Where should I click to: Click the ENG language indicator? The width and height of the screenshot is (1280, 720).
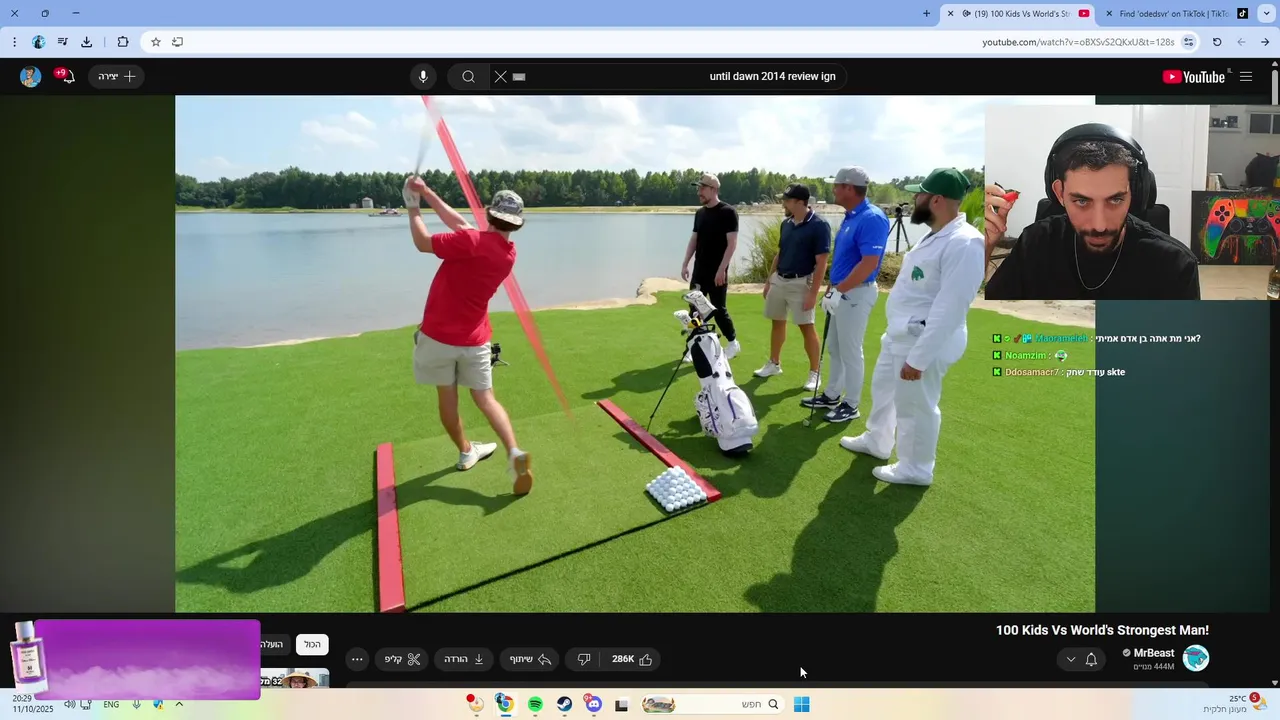pos(111,704)
